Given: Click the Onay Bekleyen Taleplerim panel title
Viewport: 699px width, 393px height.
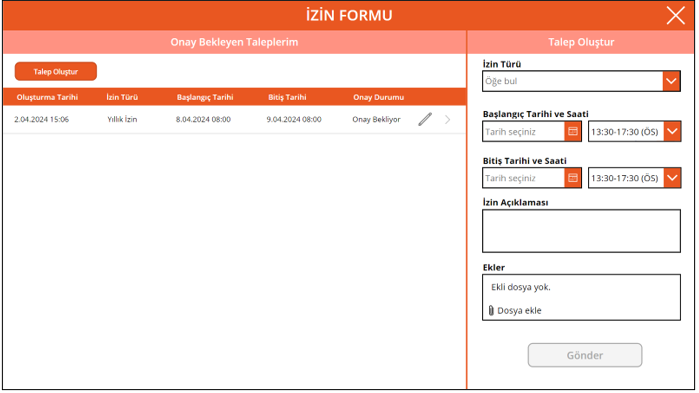Looking at the screenshot, I should pos(234,42).
